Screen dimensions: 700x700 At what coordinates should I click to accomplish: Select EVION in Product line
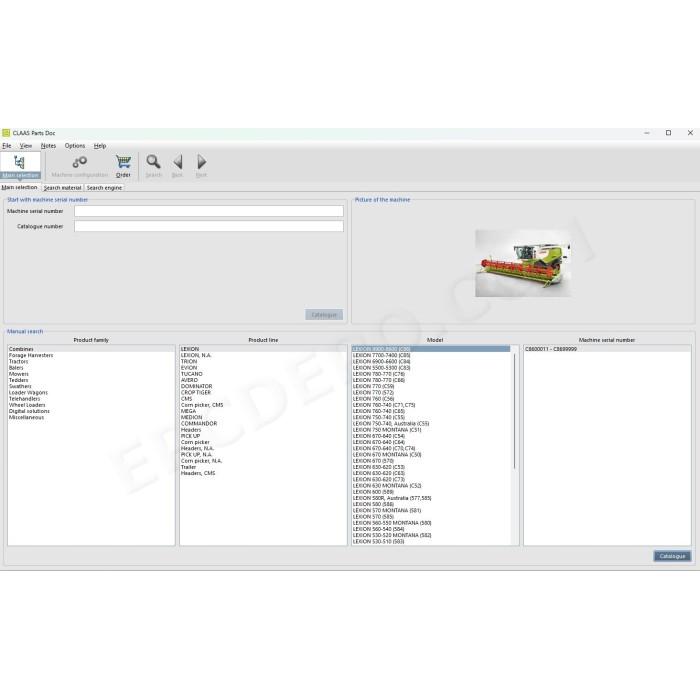tap(263, 368)
